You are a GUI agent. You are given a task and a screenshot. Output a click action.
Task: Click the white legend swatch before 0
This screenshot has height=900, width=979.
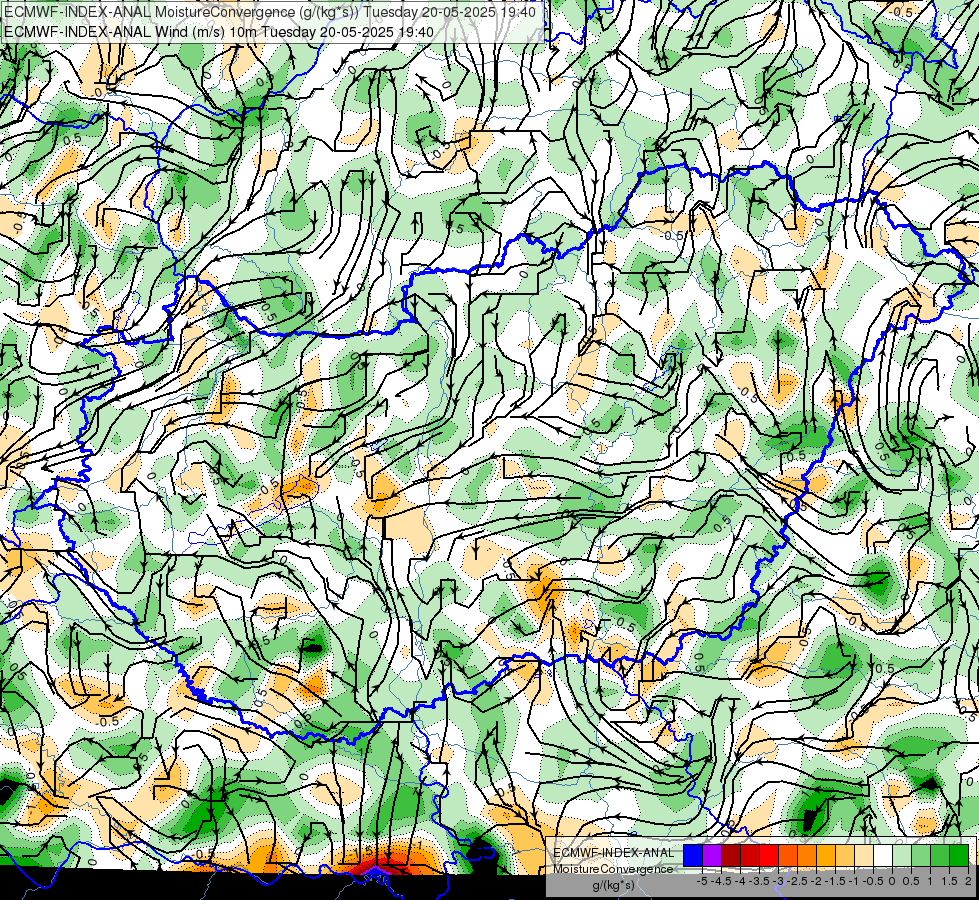click(x=883, y=855)
